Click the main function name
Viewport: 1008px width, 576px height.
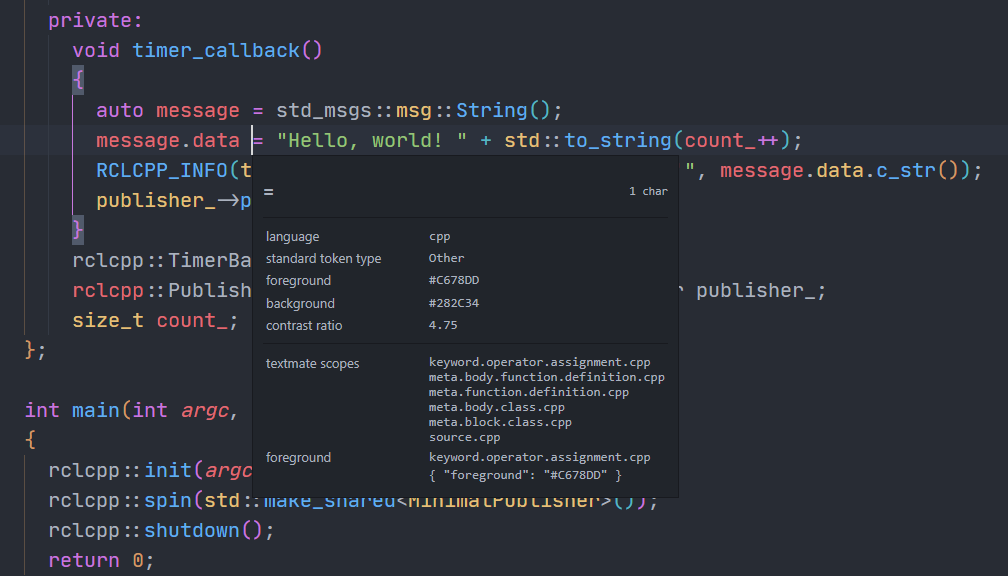(x=93, y=410)
